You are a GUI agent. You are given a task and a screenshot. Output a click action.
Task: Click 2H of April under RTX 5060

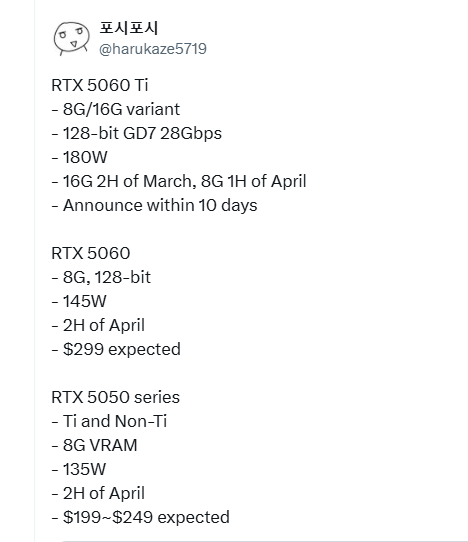[x=98, y=326]
